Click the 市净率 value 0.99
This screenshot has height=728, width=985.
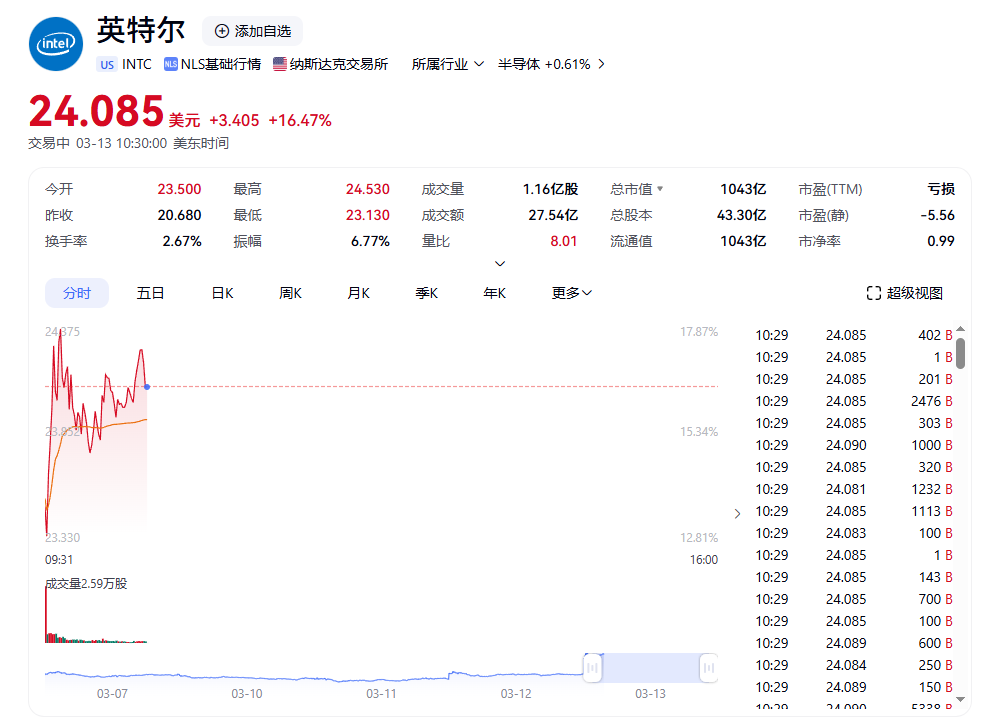(940, 241)
